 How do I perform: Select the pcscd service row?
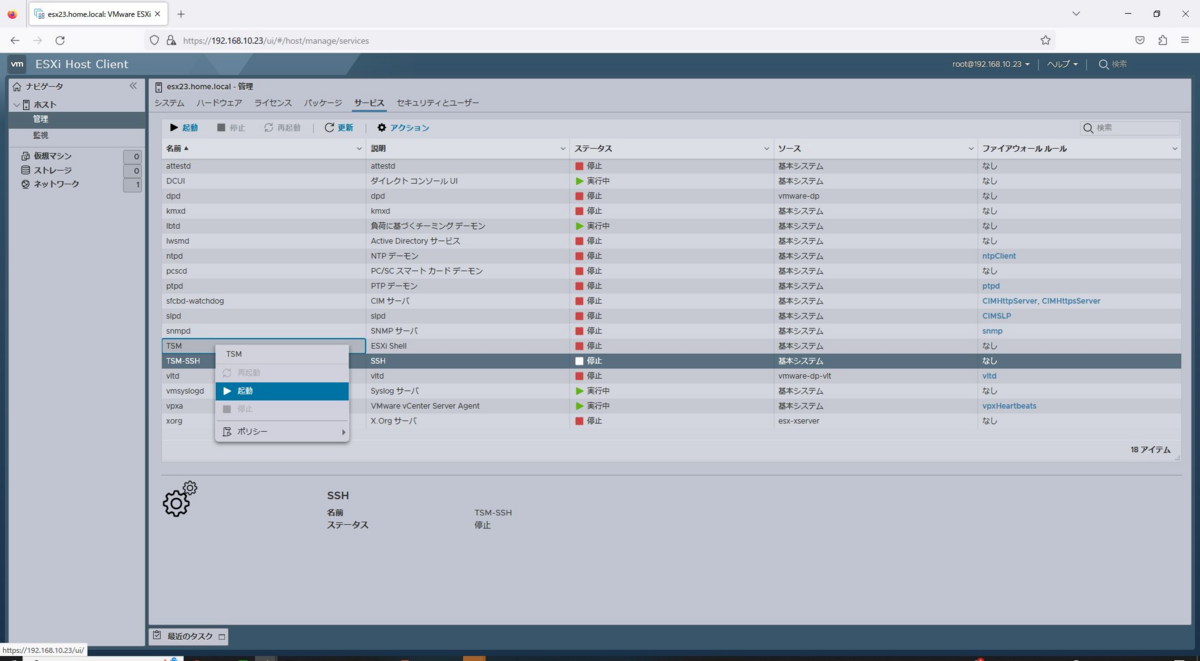pyautogui.click(x=671, y=271)
